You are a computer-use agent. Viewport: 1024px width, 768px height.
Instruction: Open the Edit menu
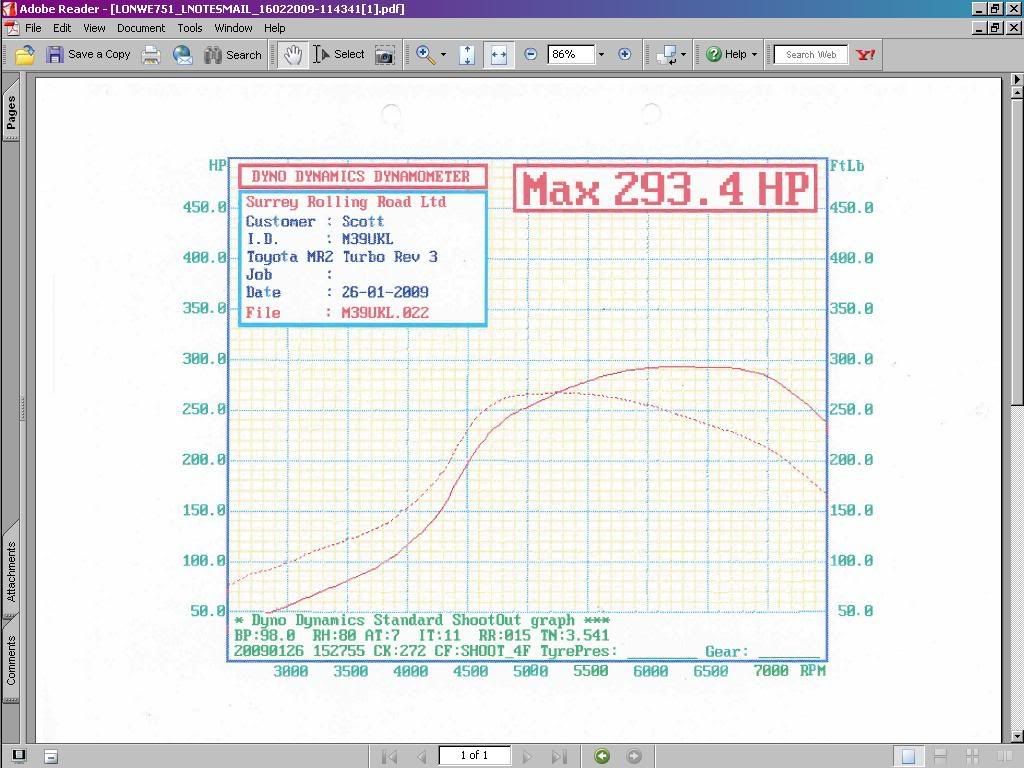(62, 28)
